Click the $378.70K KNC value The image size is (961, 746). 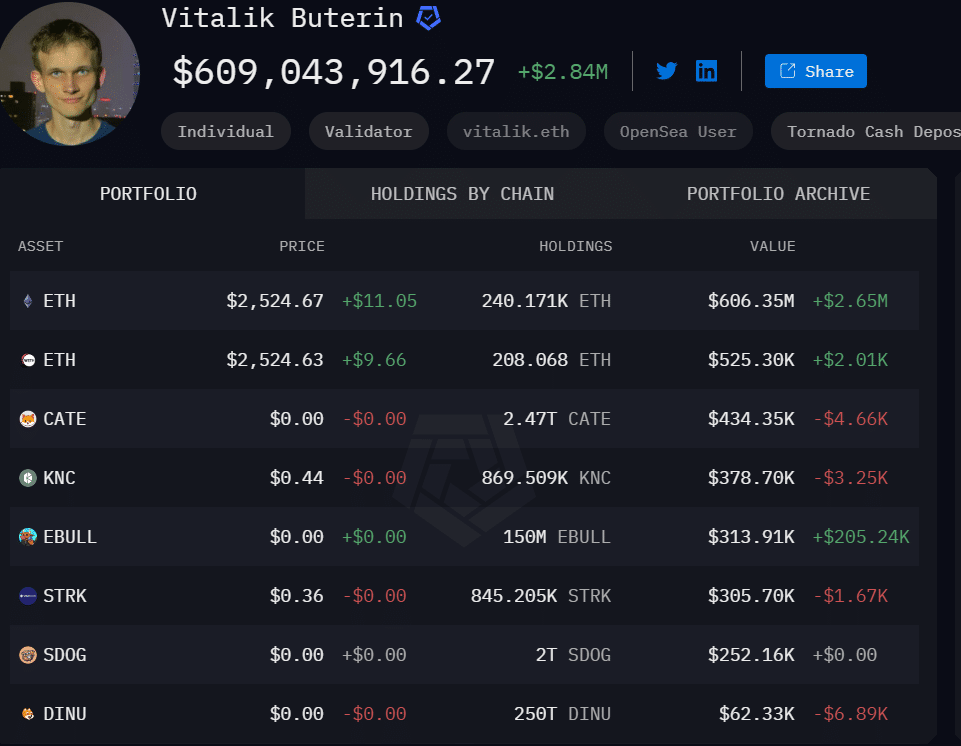click(x=751, y=478)
